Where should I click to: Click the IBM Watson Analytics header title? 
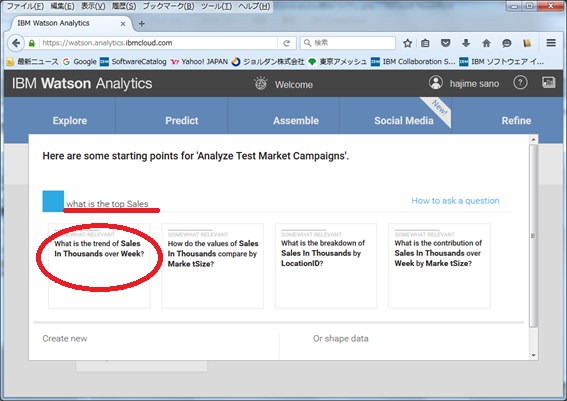[x=82, y=84]
